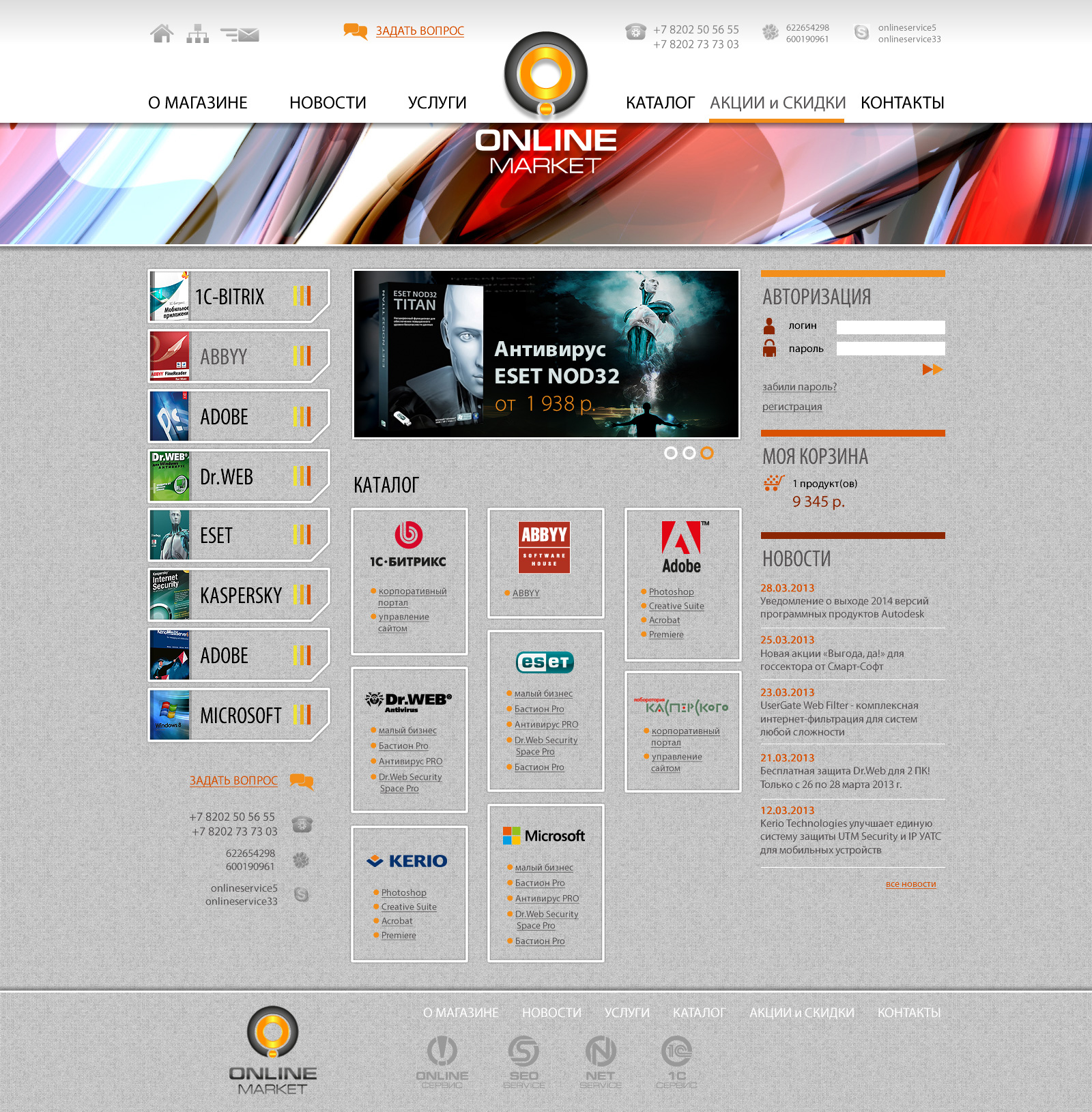Click footer КАТАЛОГ link

699,1013
